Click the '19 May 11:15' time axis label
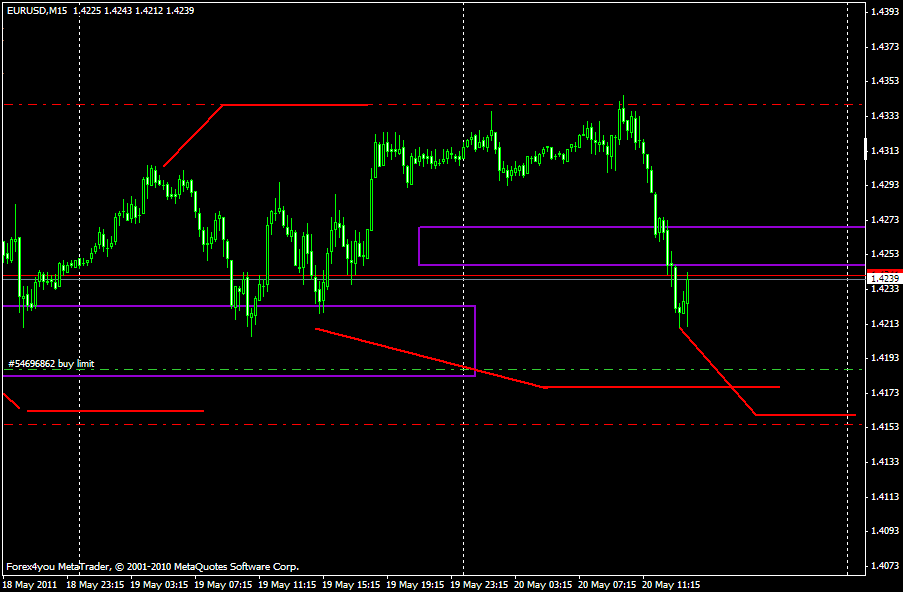This screenshot has height=592, width=903. click(287, 585)
